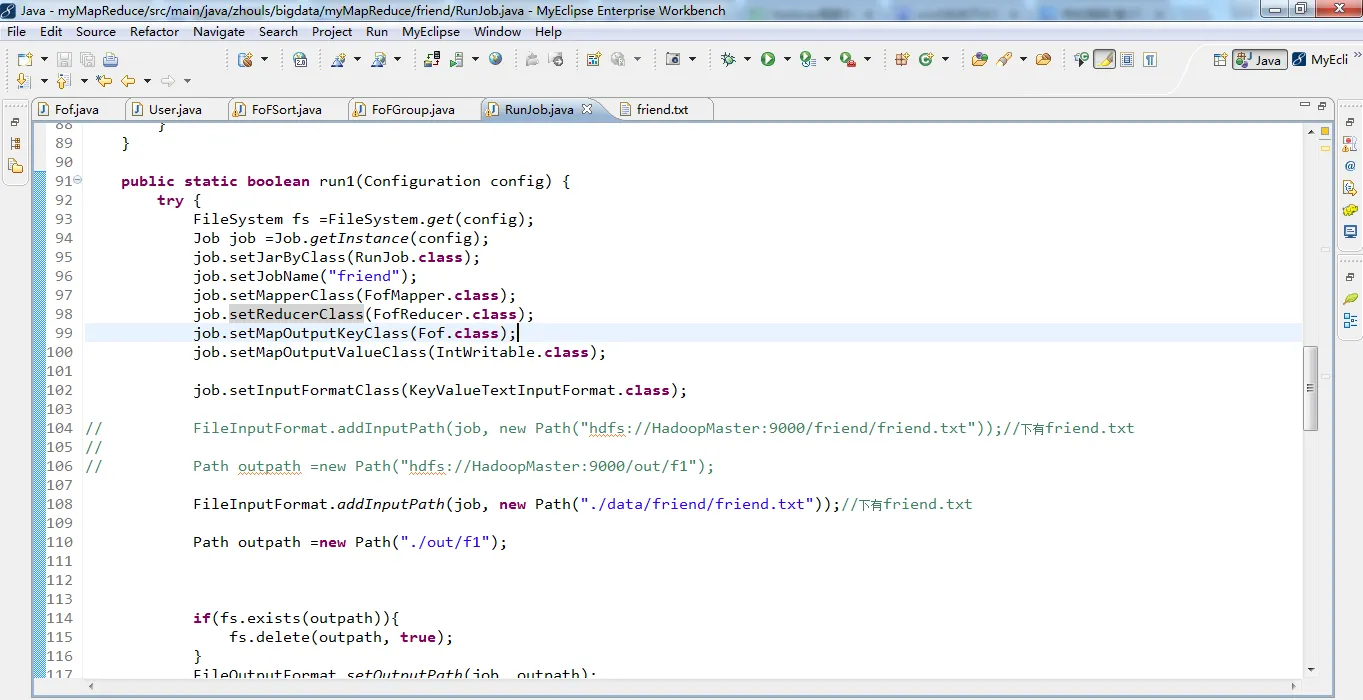Screen dimensions: 1363x700
Task: Toggle Block Selection Mode
Action: pos(1127,59)
